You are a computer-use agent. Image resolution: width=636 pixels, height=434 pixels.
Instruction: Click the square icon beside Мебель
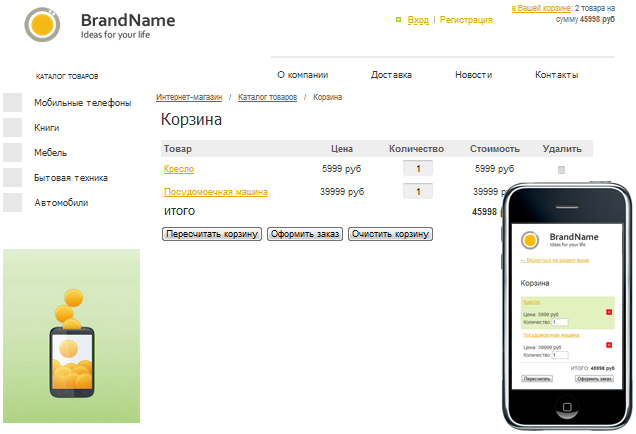coord(13,153)
